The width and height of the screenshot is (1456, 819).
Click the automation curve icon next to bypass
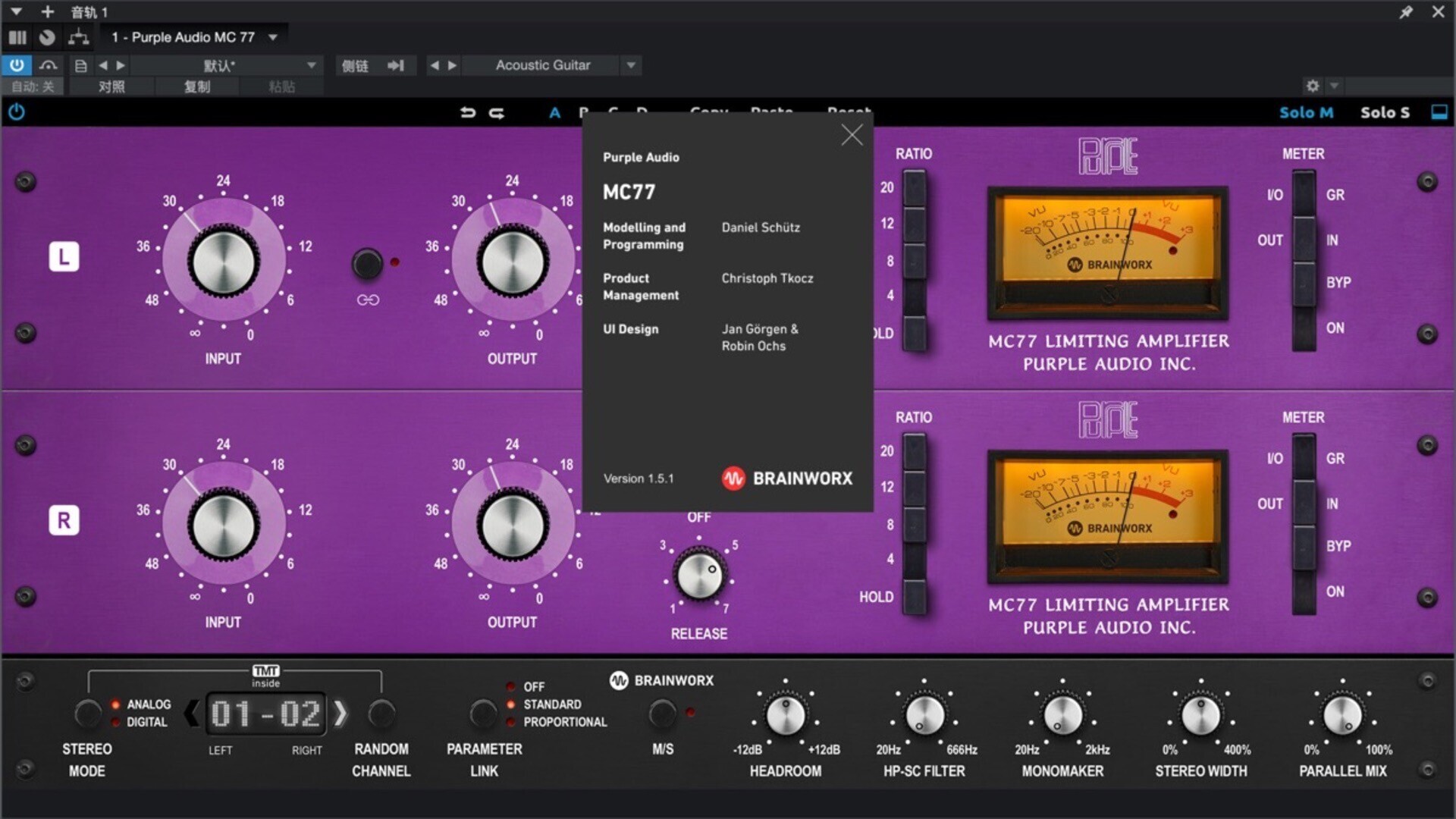pos(49,65)
